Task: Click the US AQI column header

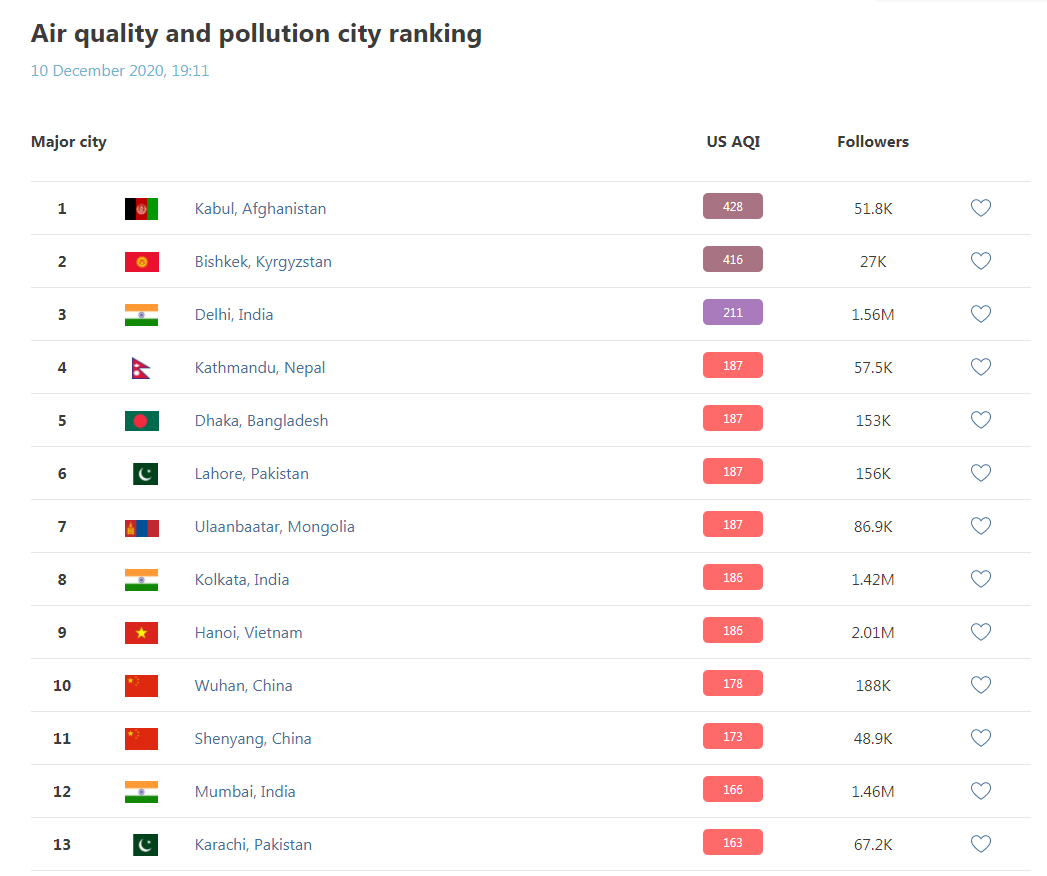Action: [x=733, y=142]
